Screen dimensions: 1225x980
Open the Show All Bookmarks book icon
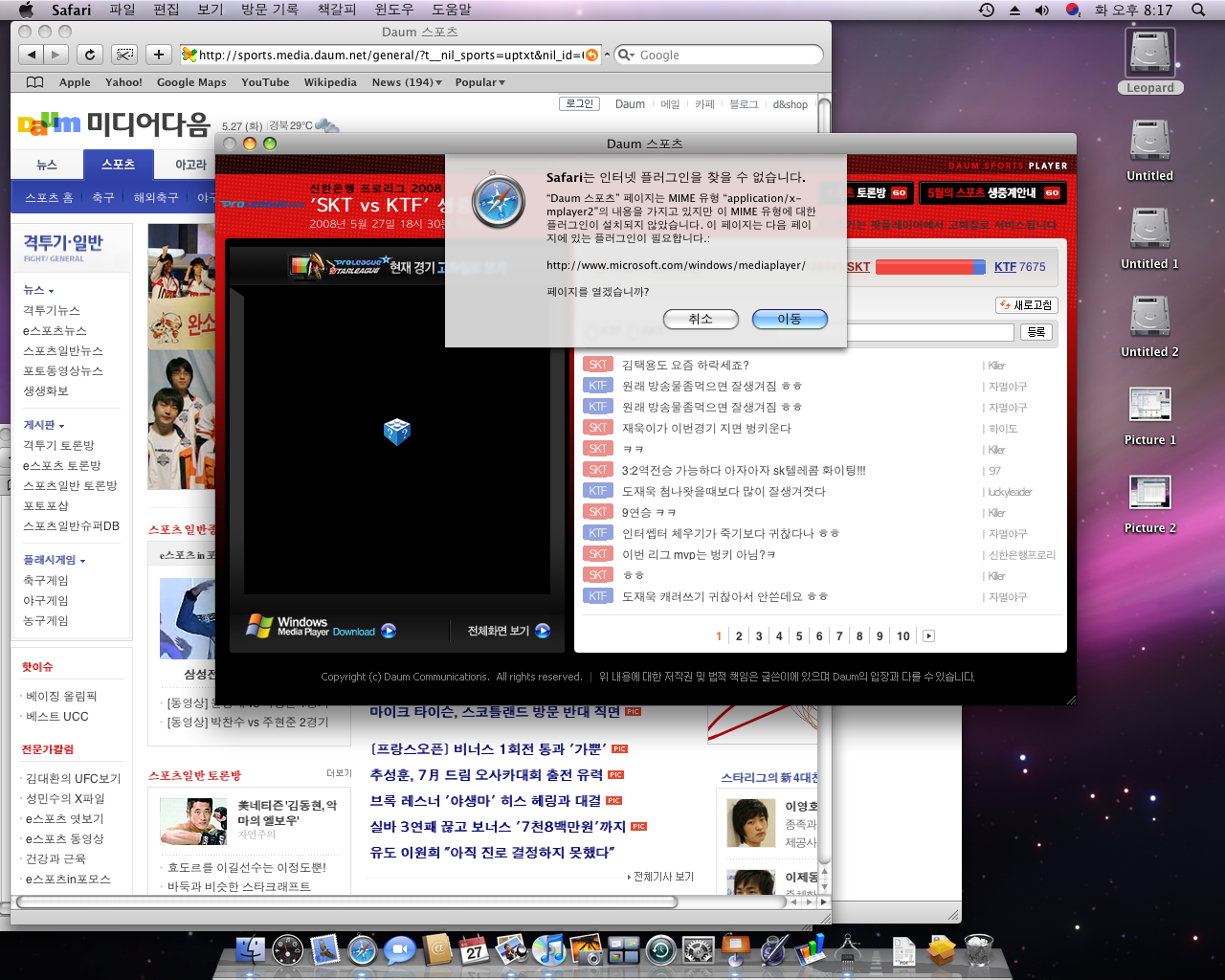pyautogui.click(x=35, y=82)
